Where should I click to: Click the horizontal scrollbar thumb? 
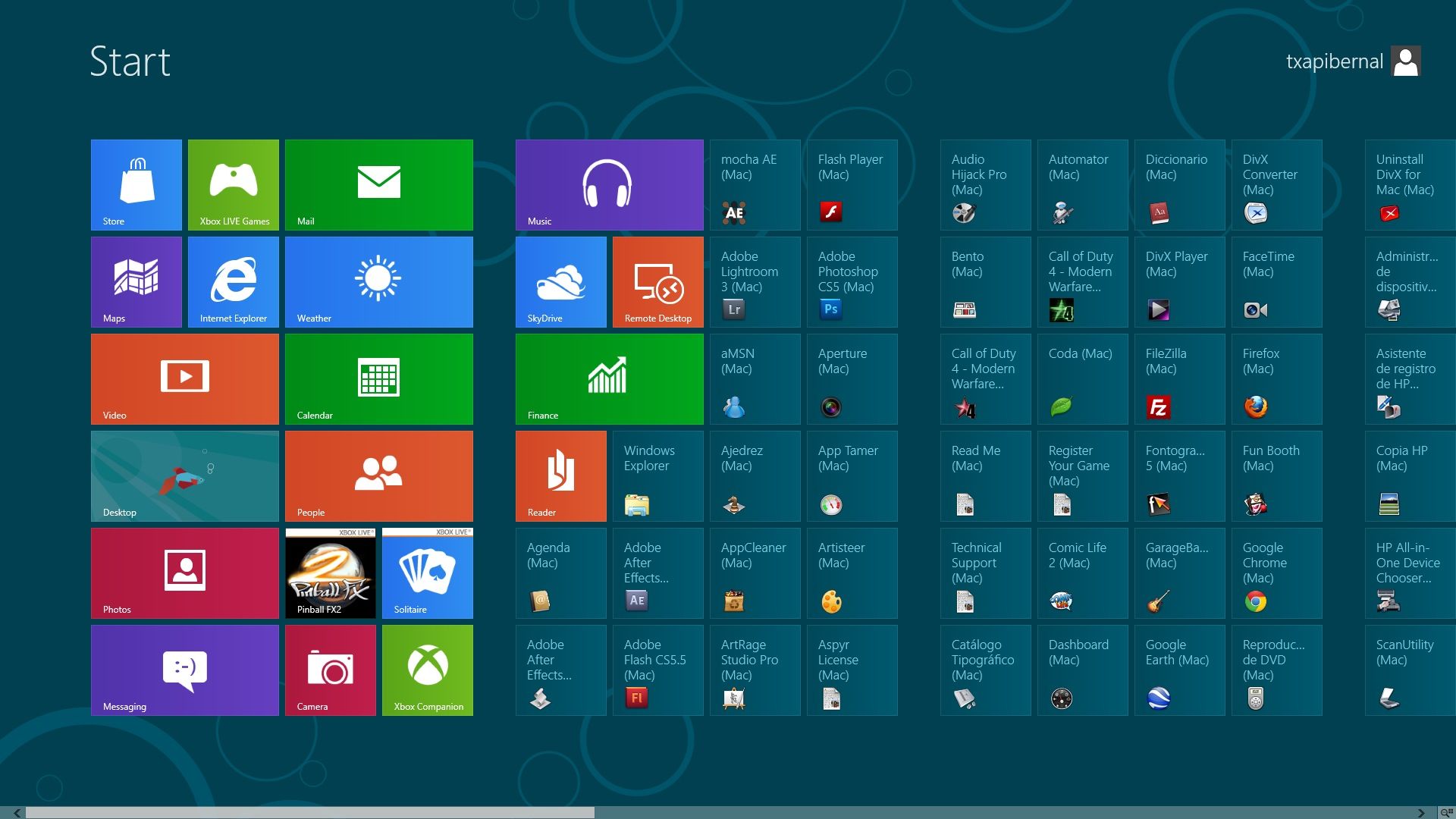click(x=309, y=813)
